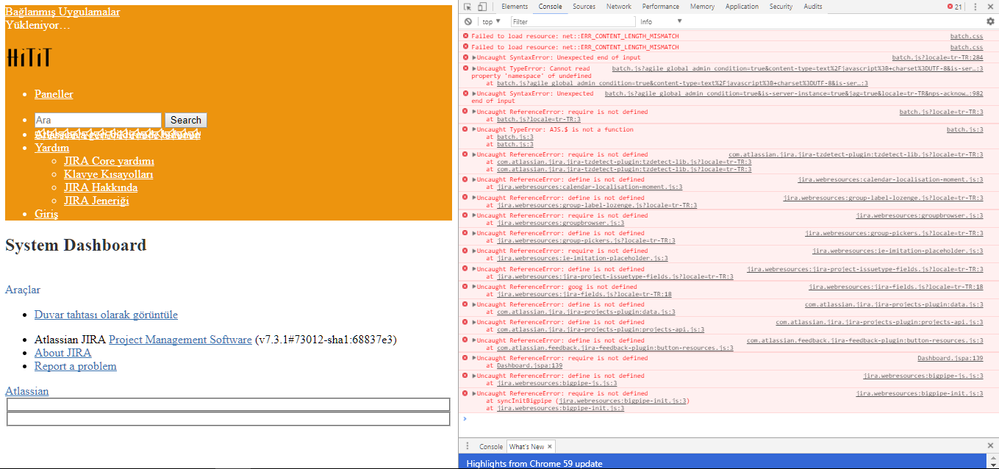Open the Bağlanmış Uygulamalar link

point(62,11)
